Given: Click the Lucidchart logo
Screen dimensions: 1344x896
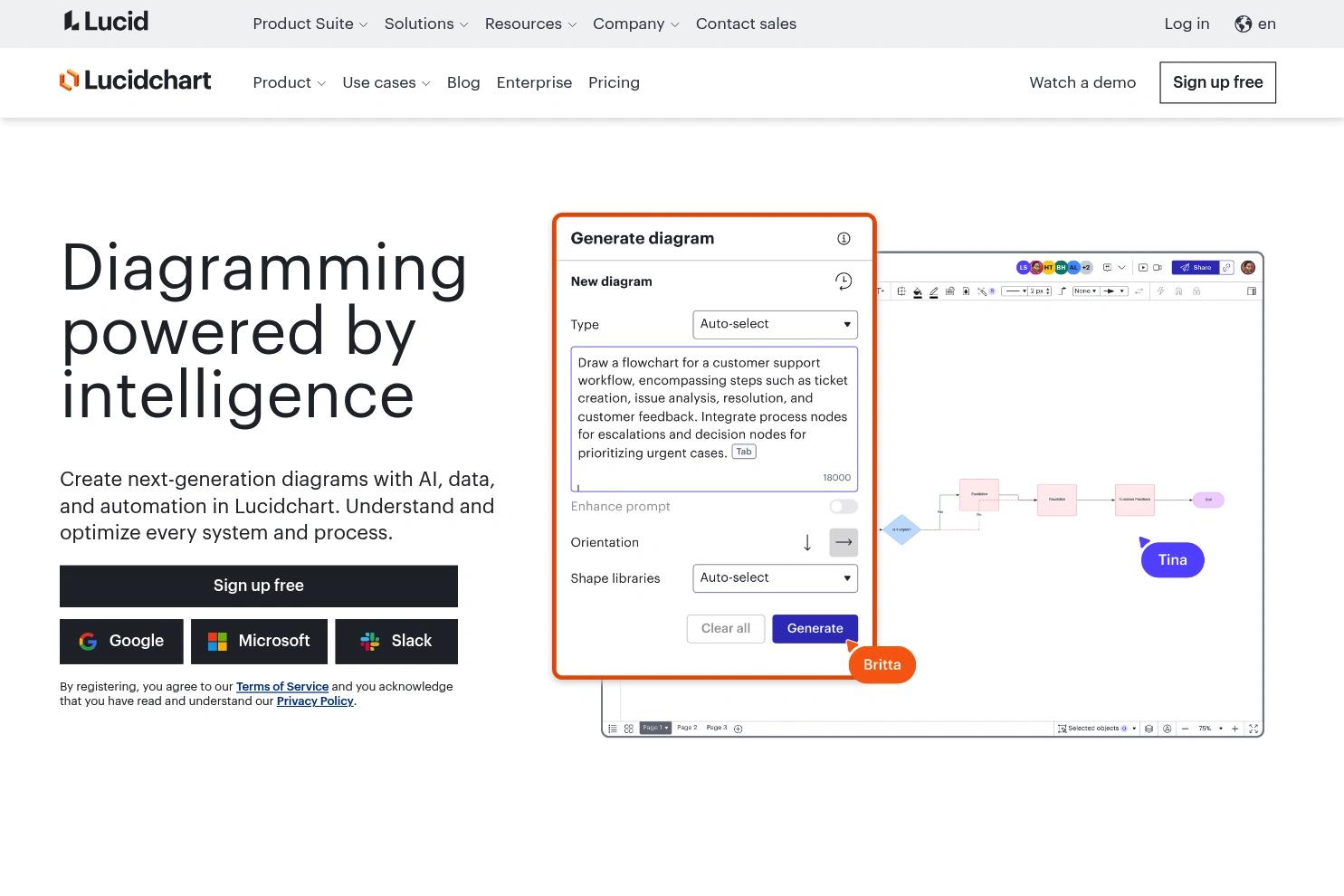Looking at the screenshot, I should 136,81.
